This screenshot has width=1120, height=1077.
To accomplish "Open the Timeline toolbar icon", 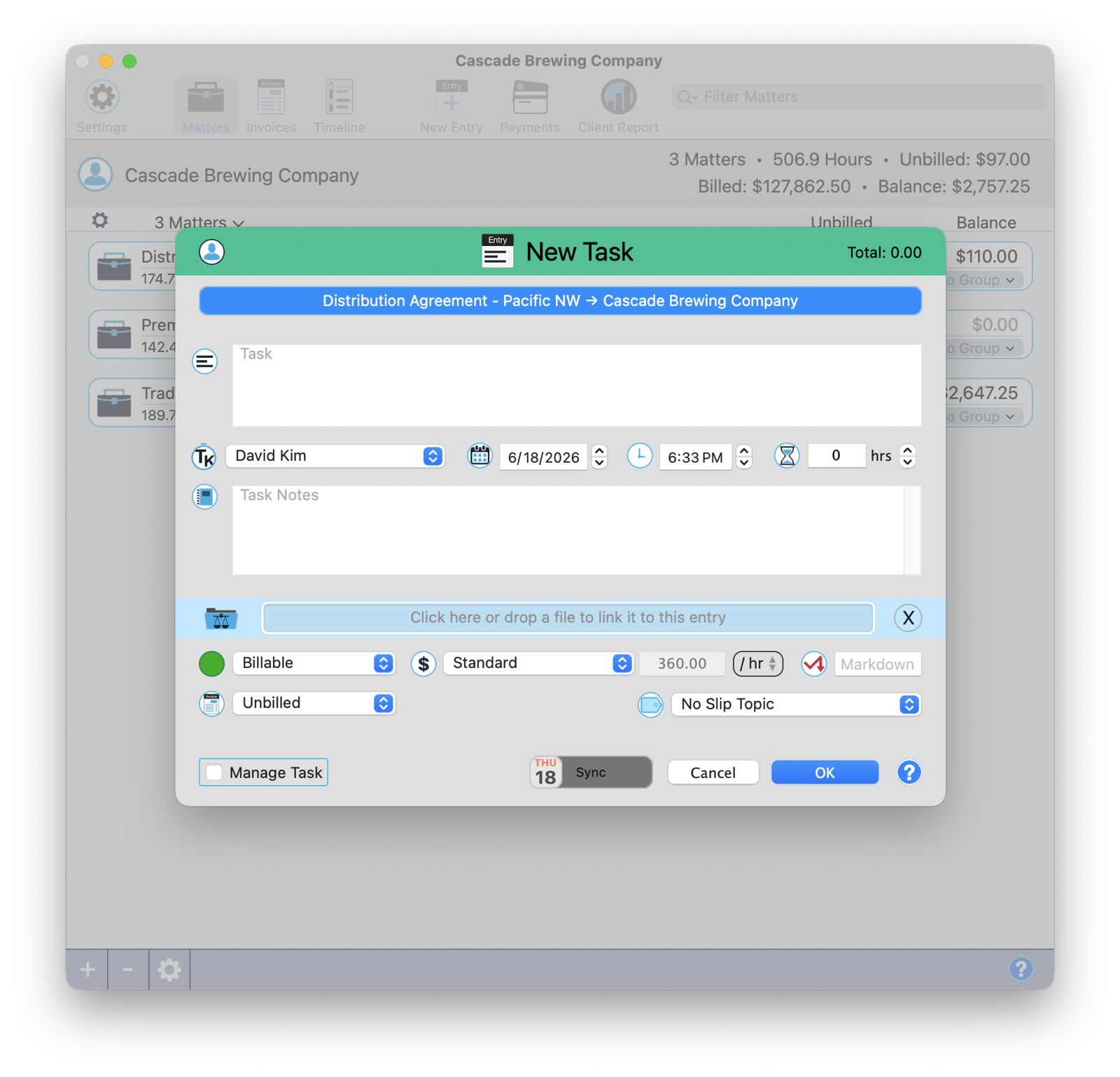I will point(339,97).
